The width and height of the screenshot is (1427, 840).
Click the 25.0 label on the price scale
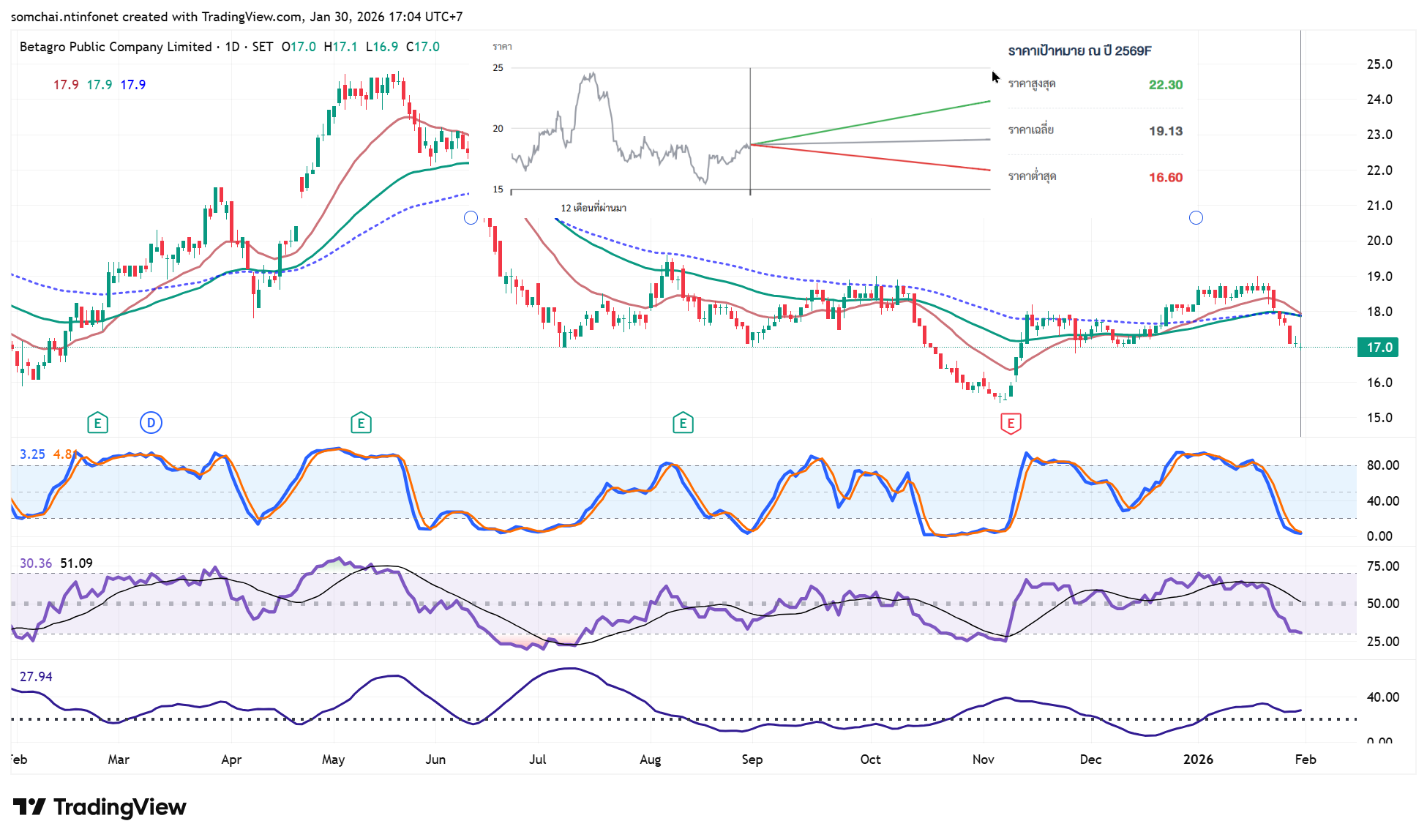(x=1379, y=64)
